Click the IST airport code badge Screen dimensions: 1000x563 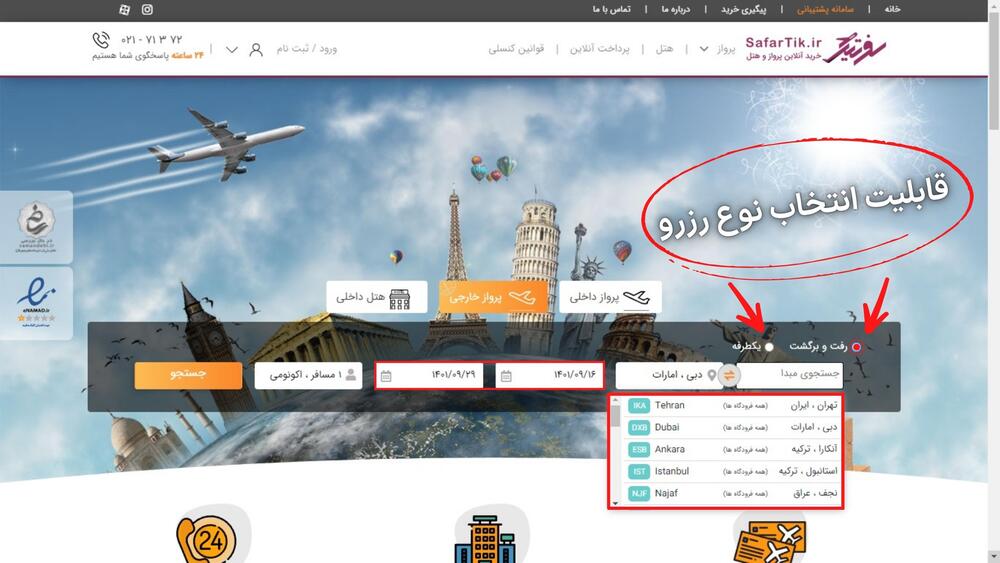tap(638, 471)
